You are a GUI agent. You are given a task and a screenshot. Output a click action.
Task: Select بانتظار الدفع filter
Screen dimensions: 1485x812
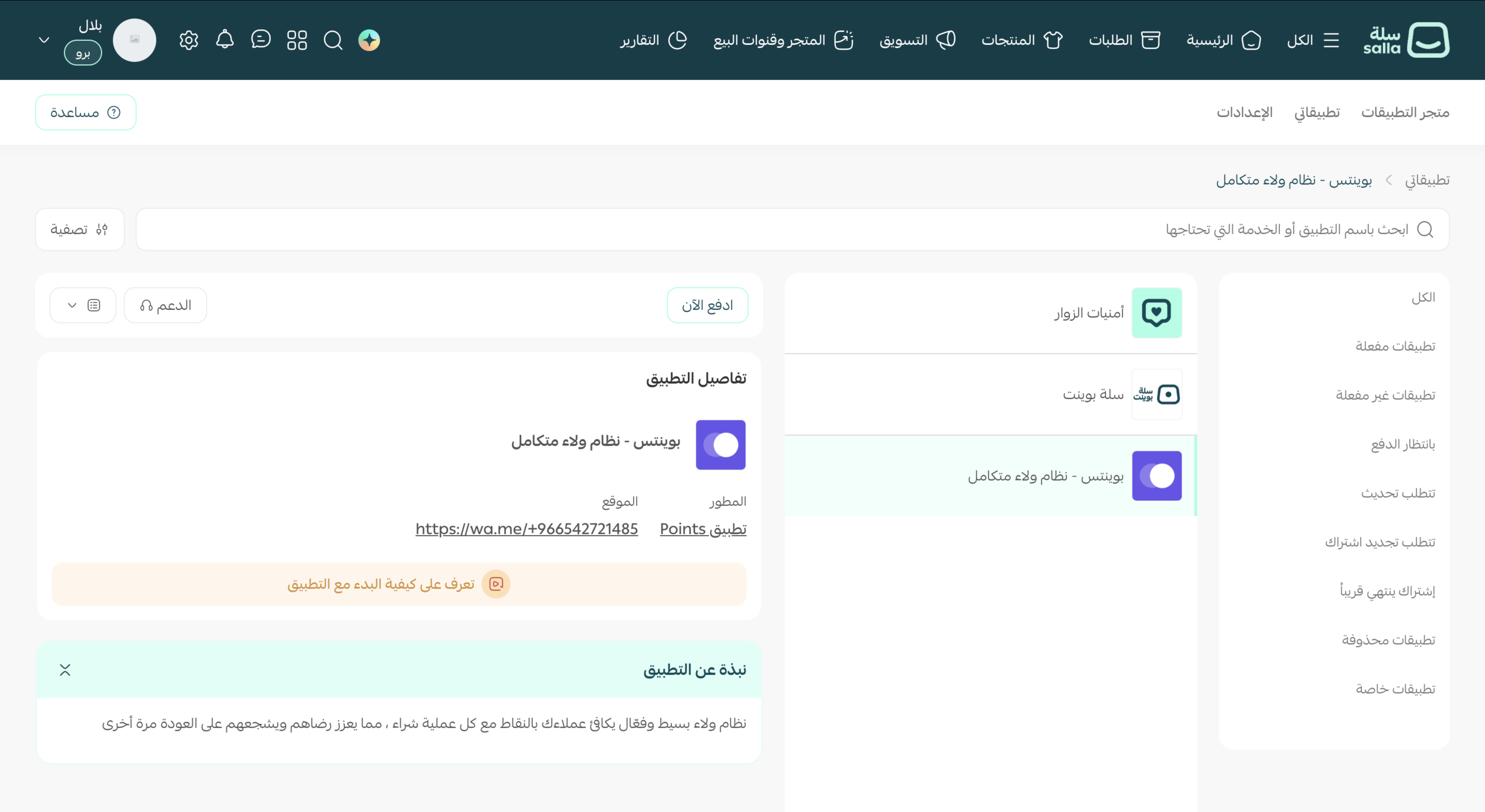[x=1402, y=444]
